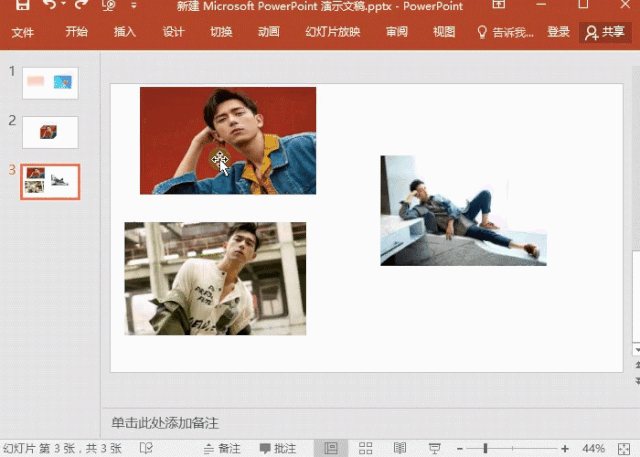Switch to Reading view icon
The image size is (640, 457).
(400, 448)
